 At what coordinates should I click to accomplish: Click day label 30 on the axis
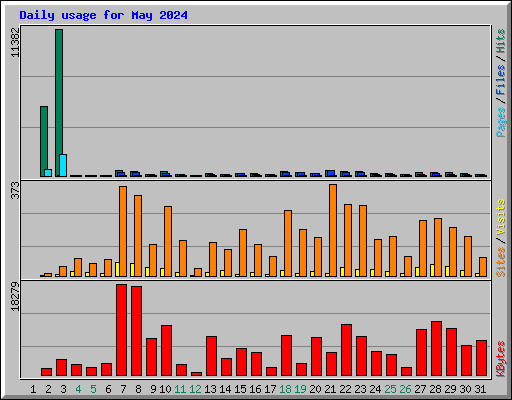click(465, 389)
